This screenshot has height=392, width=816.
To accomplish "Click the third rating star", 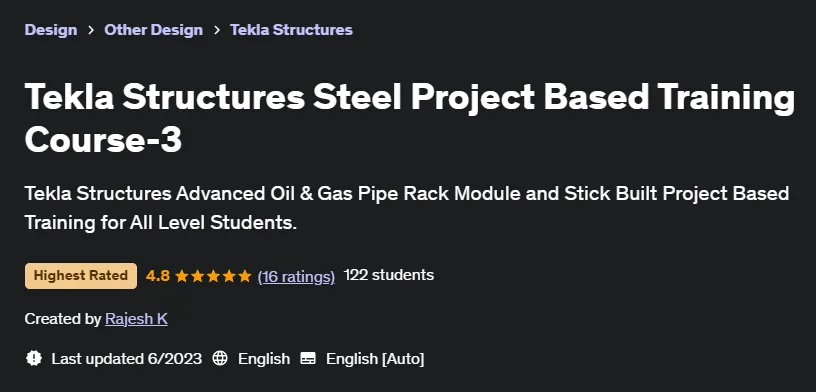I will click(213, 276).
